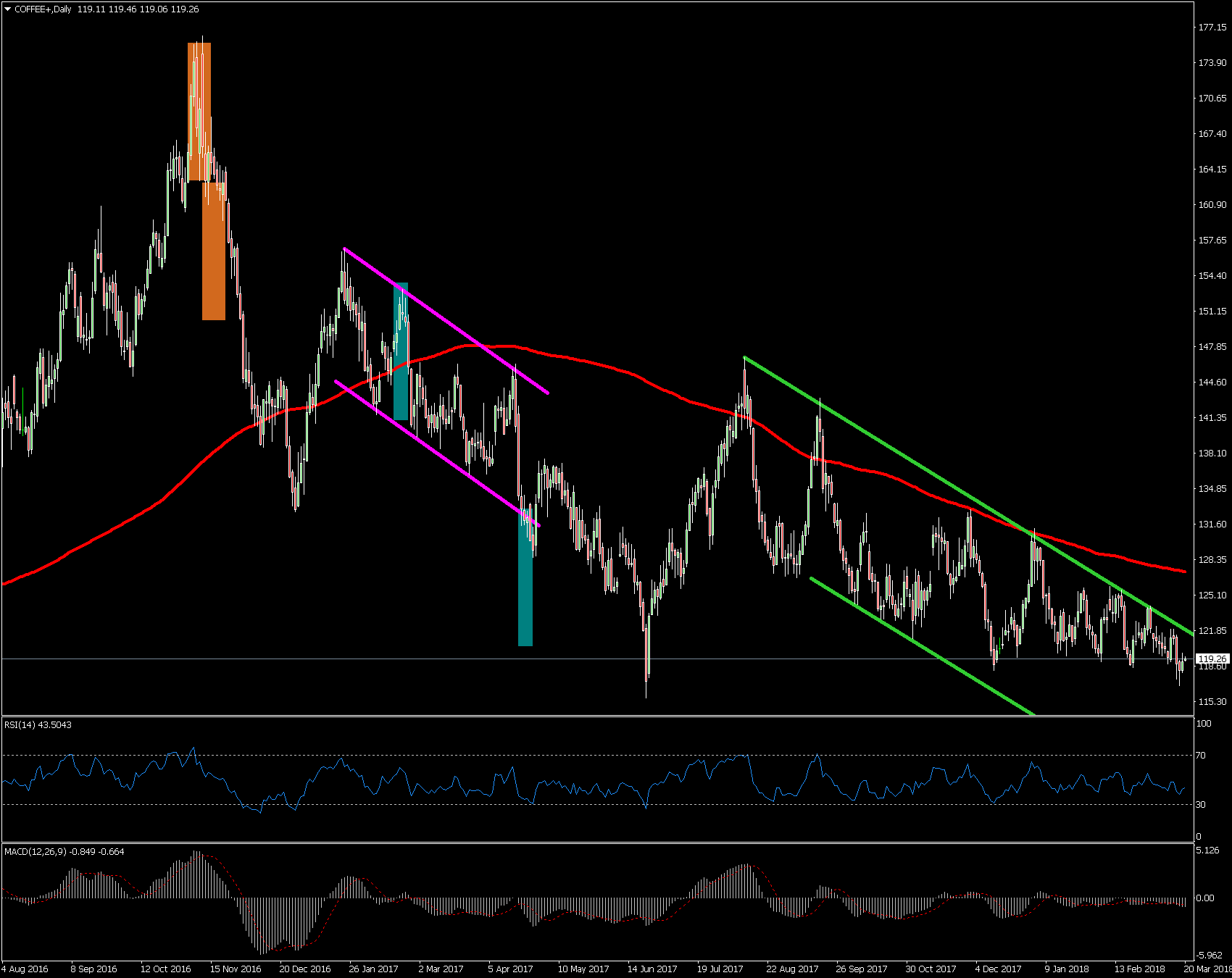Click the MACD 0.00 level label
1232x978 pixels.
1204,898
